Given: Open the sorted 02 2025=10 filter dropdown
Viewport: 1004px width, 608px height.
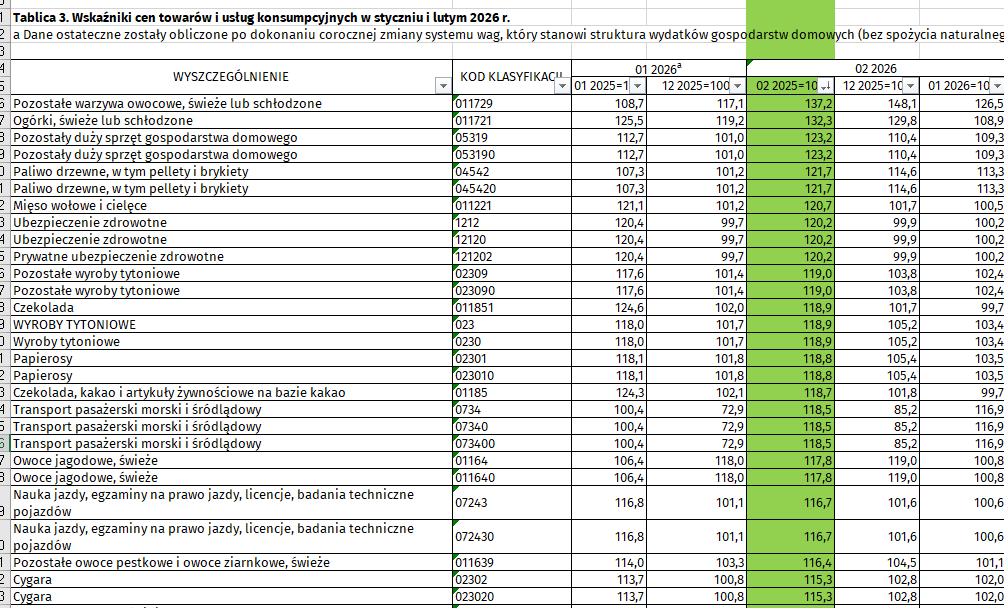Looking at the screenshot, I should tap(826, 86).
